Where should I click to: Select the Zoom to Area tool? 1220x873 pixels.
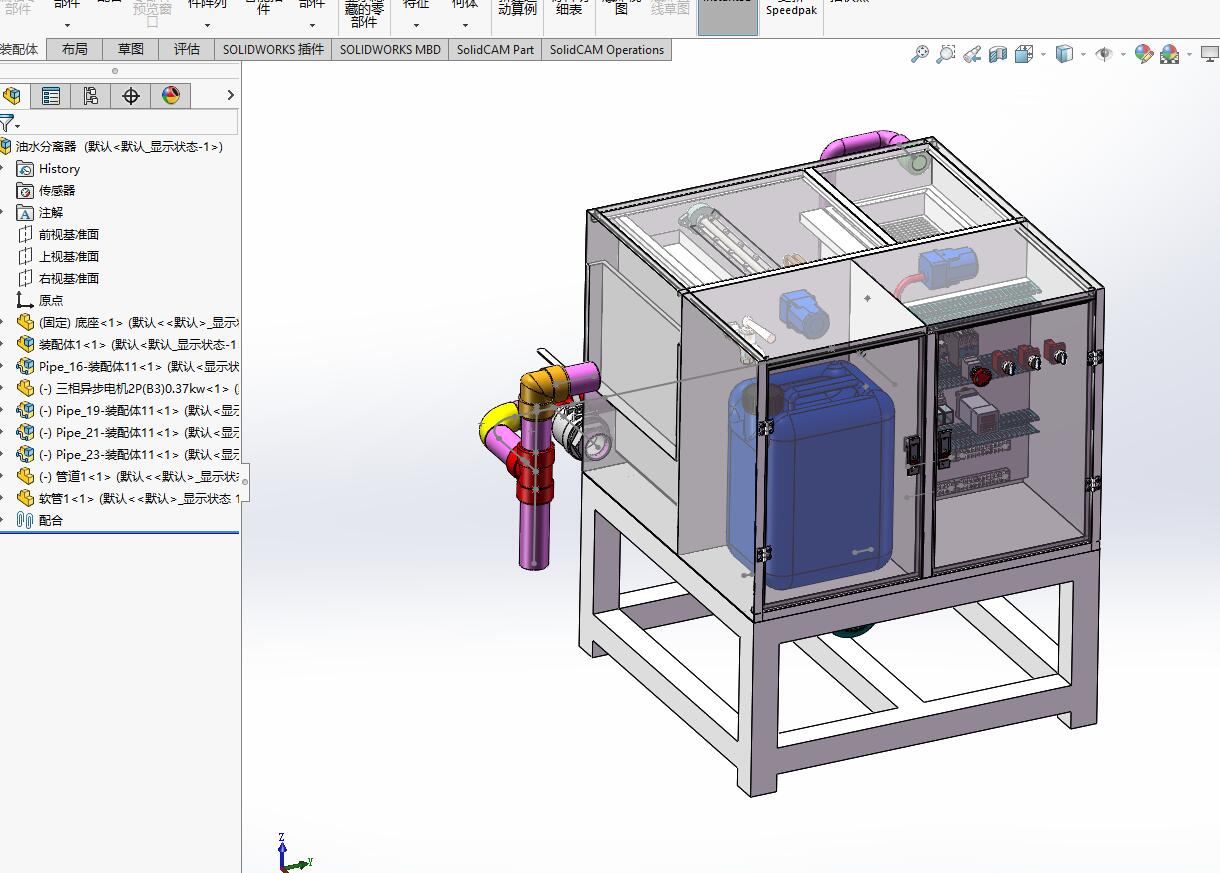(945, 54)
